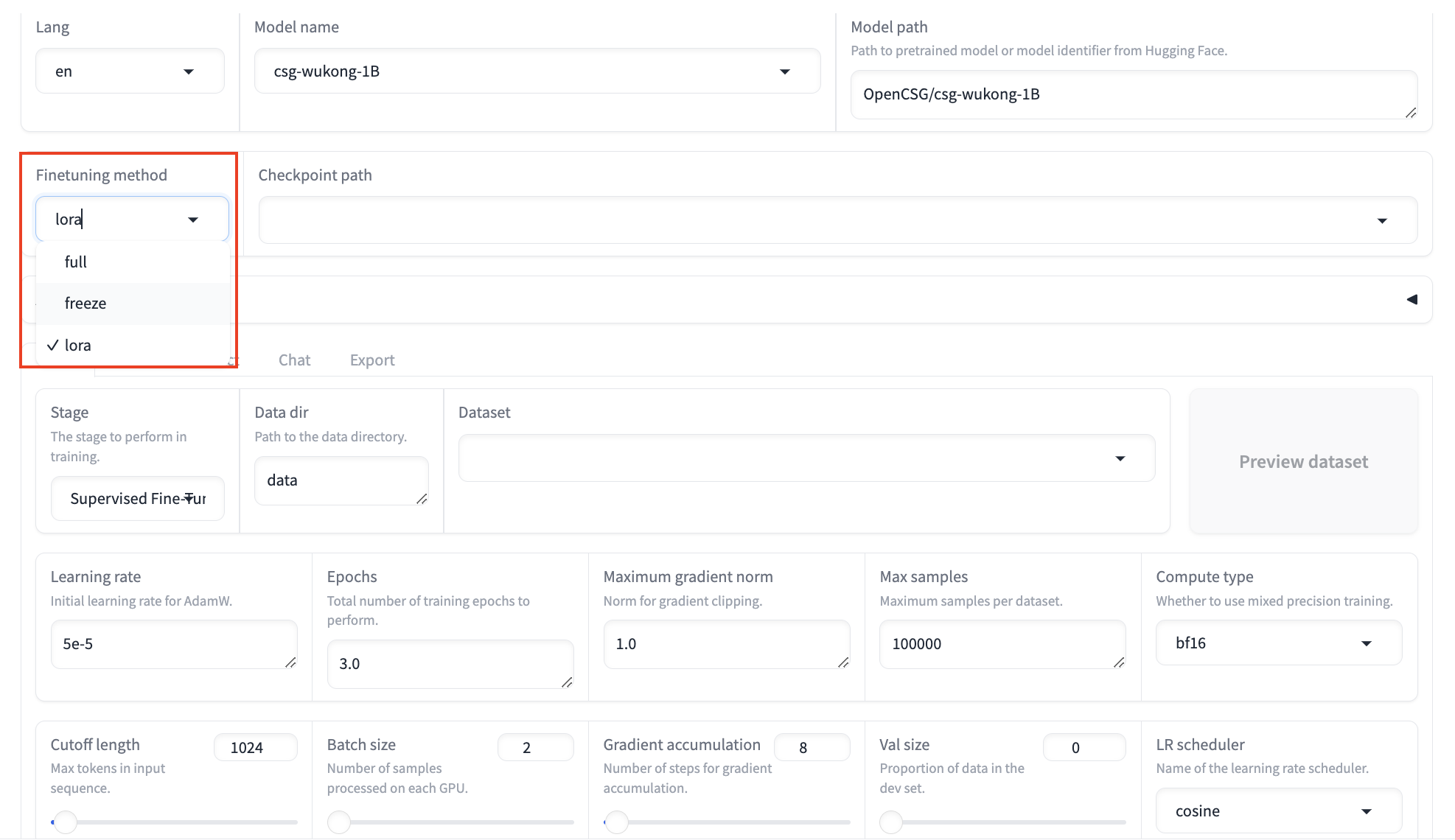The height and width of the screenshot is (840, 1455).
Task: Select the 'full' finetuning option
Action: click(x=76, y=262)
